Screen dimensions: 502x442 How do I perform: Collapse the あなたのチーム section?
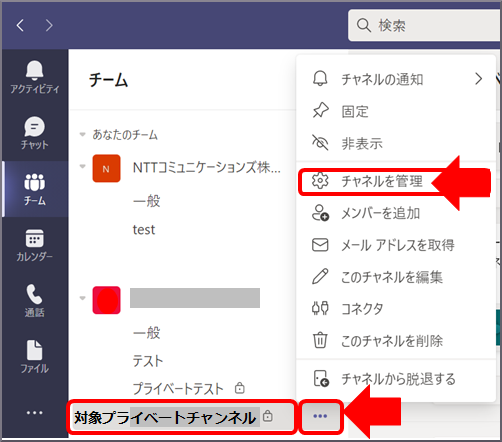82,135
